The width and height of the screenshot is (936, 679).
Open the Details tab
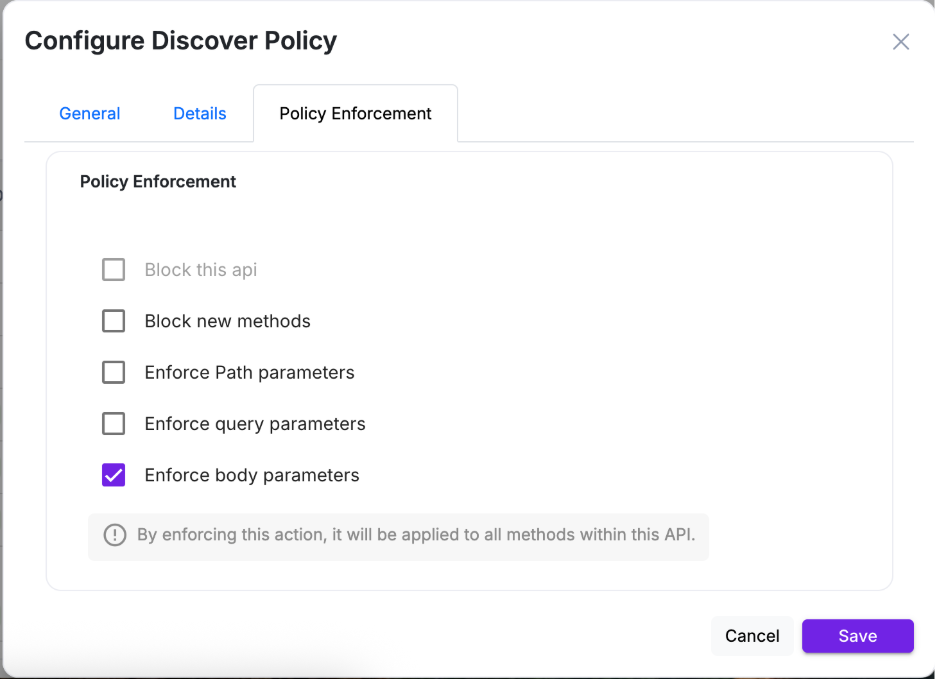click(200, 114)
